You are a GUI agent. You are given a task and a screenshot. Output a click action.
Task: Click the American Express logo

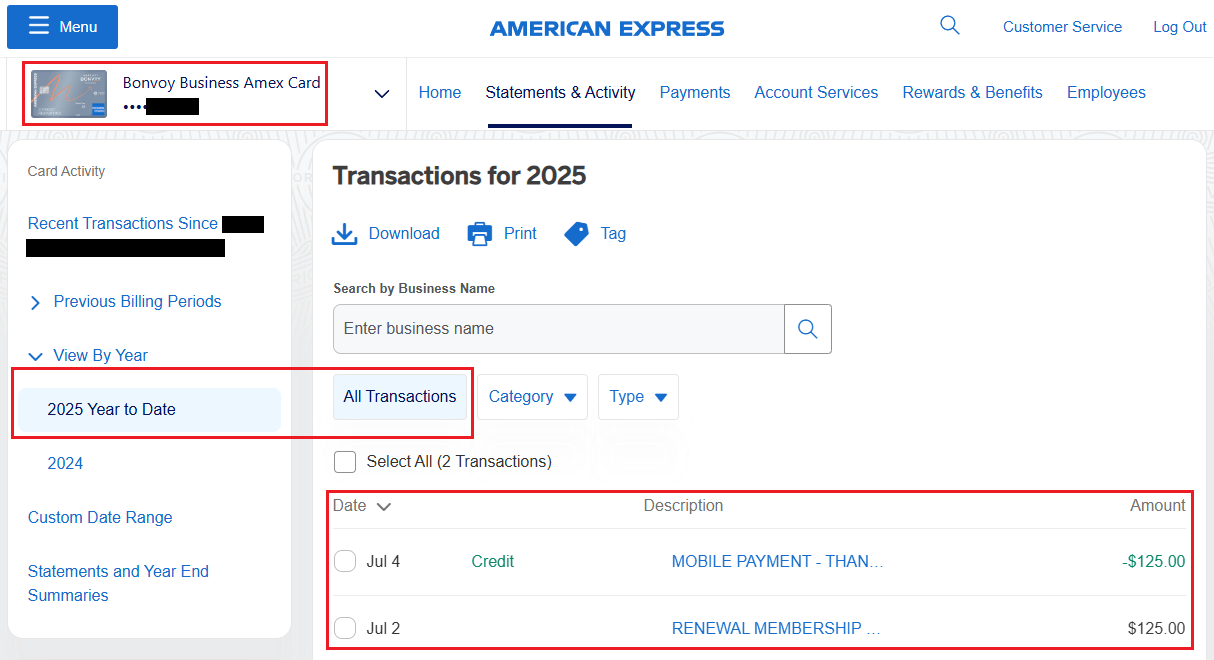point(607,29)
